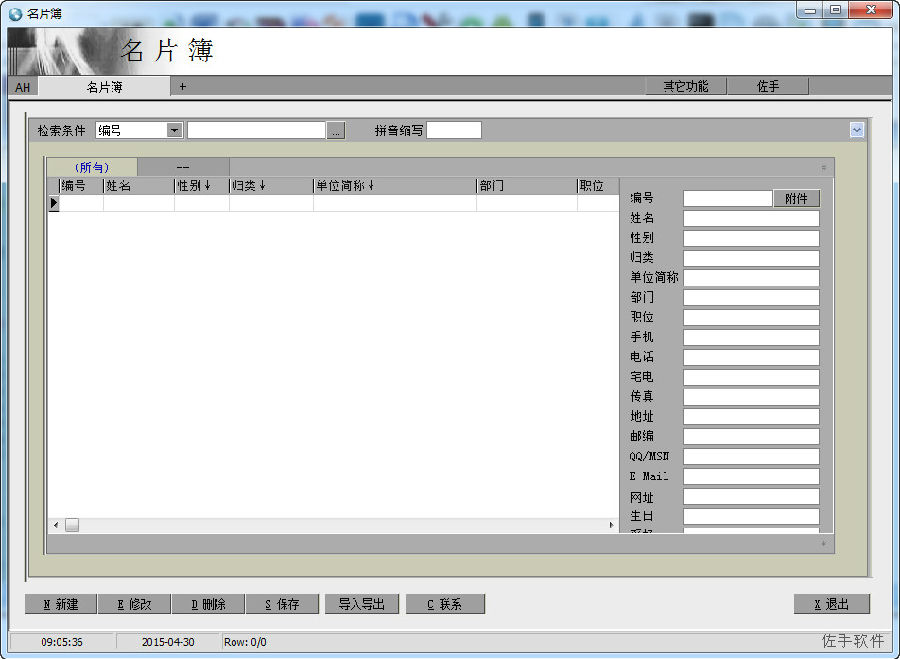Click the 拼音缩写 input field
This screenshot has height=659, width=900.
point(453,130)
